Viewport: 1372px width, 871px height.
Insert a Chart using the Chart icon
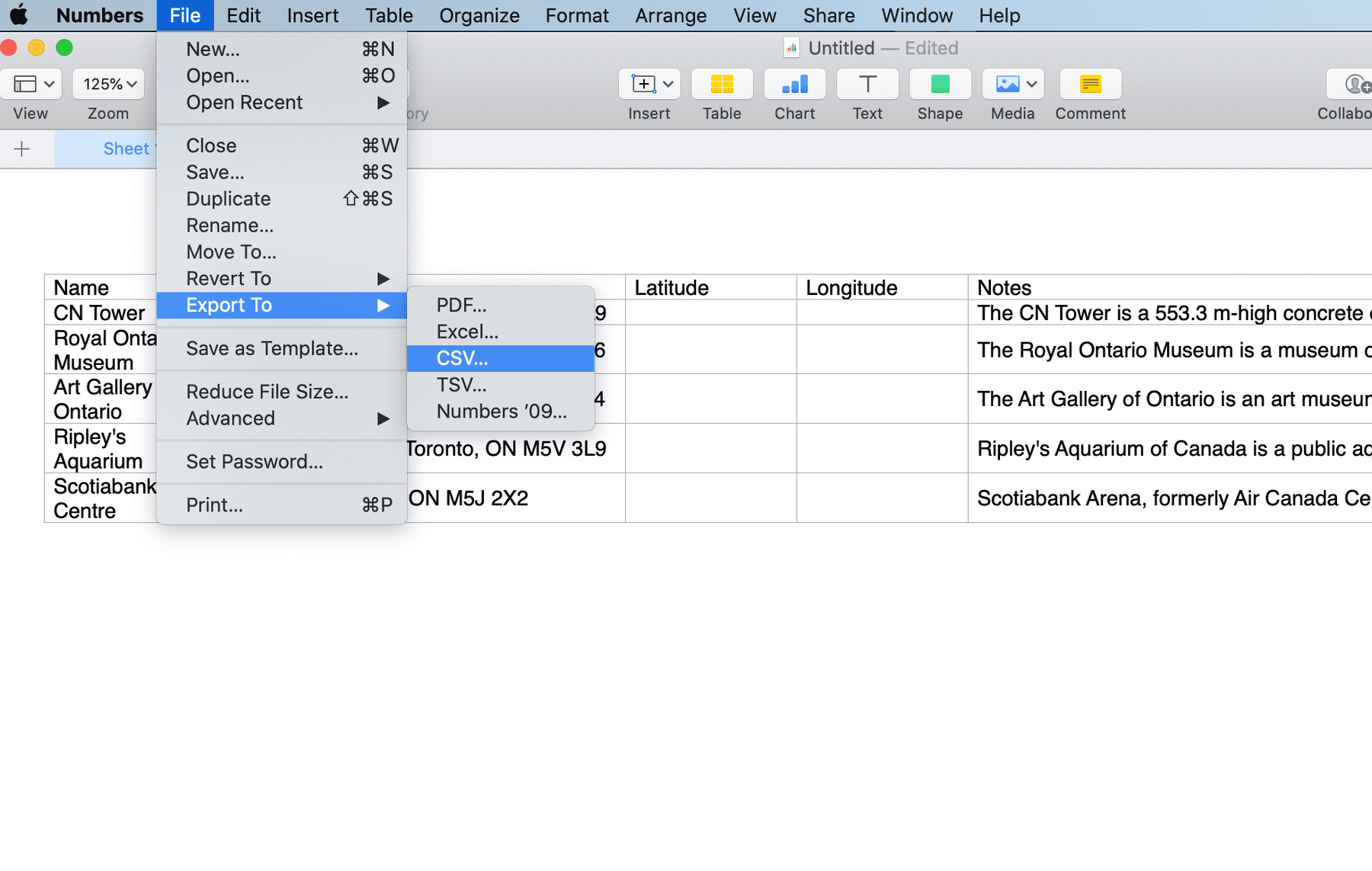pos(794,84)
